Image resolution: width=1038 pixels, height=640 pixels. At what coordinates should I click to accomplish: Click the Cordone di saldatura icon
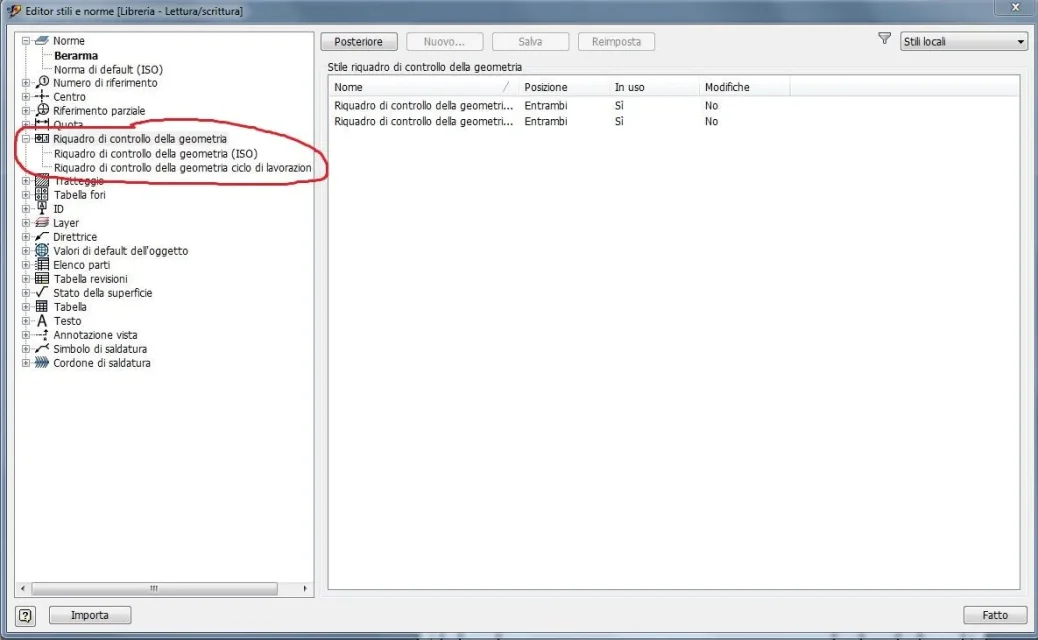pos(42,363)
